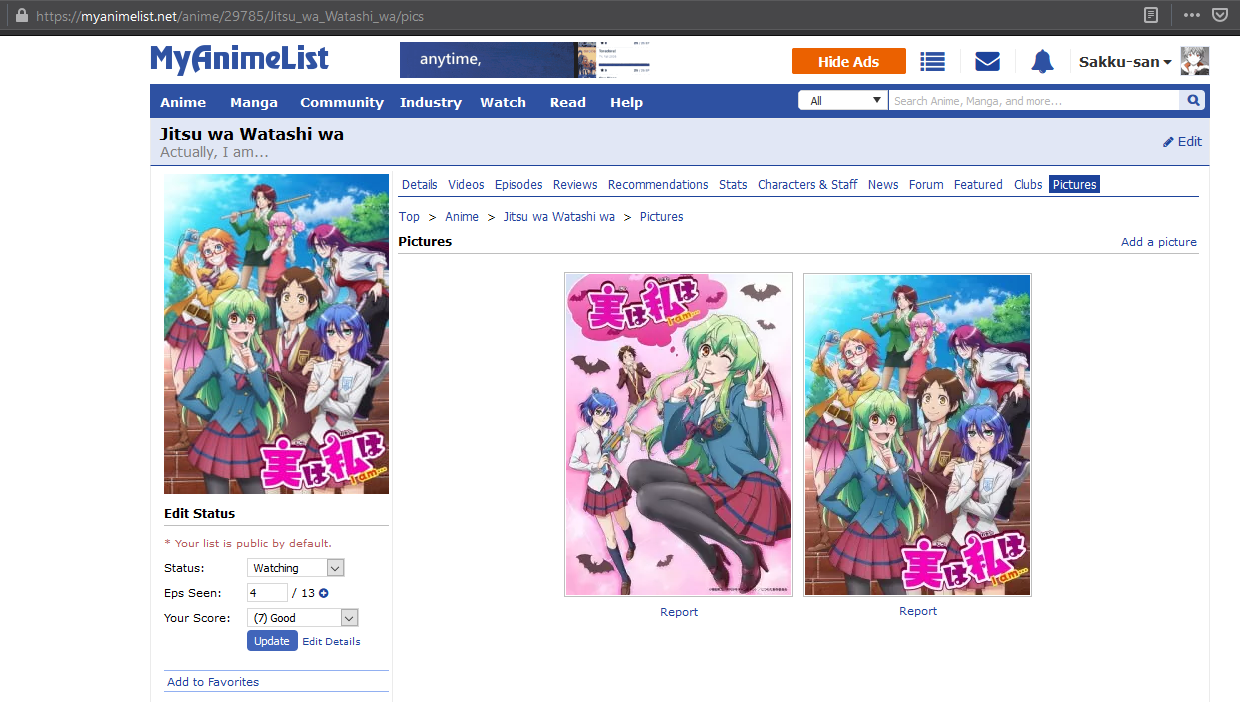Open the Status 'Watching' dropdown

pyautogui.click(x=296, y=568)
